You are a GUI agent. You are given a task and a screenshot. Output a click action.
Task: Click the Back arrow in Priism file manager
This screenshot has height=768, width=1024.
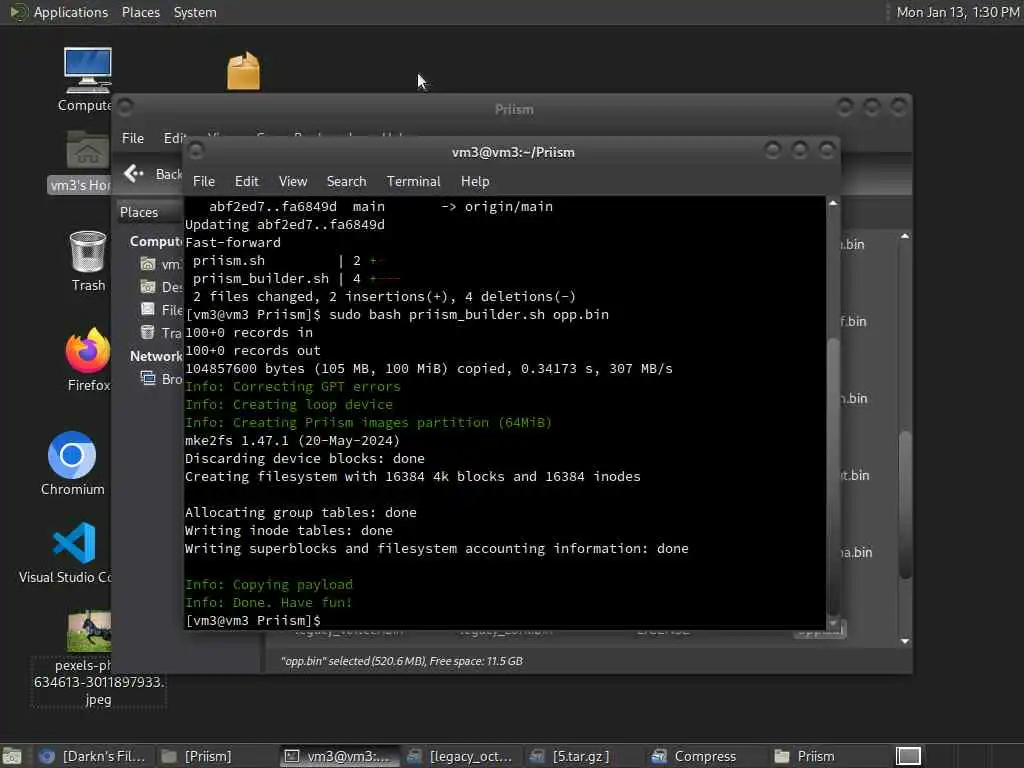[134, 173]
